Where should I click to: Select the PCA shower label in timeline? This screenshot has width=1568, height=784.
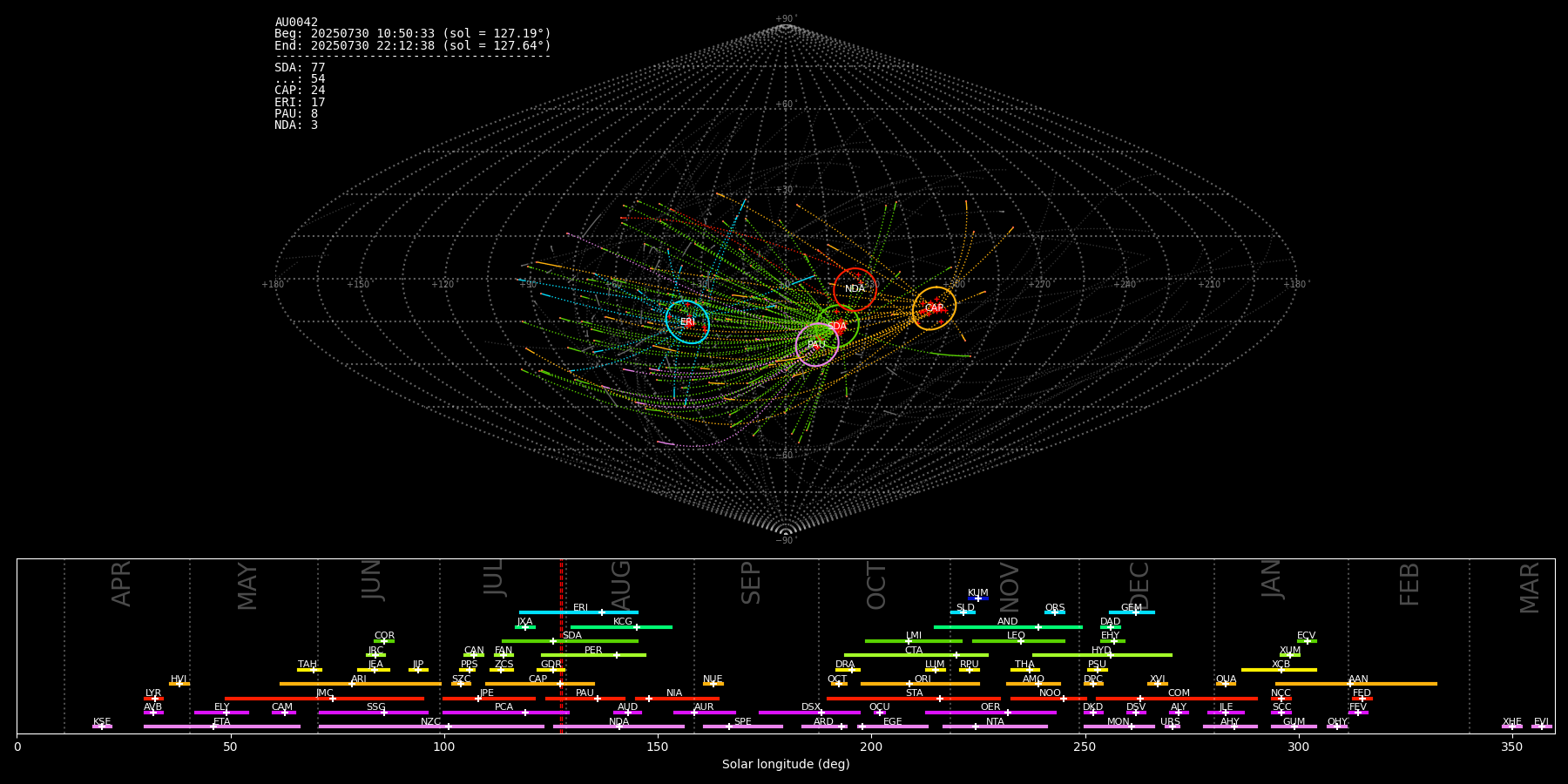pyautogui.click(x=504, y=706)
